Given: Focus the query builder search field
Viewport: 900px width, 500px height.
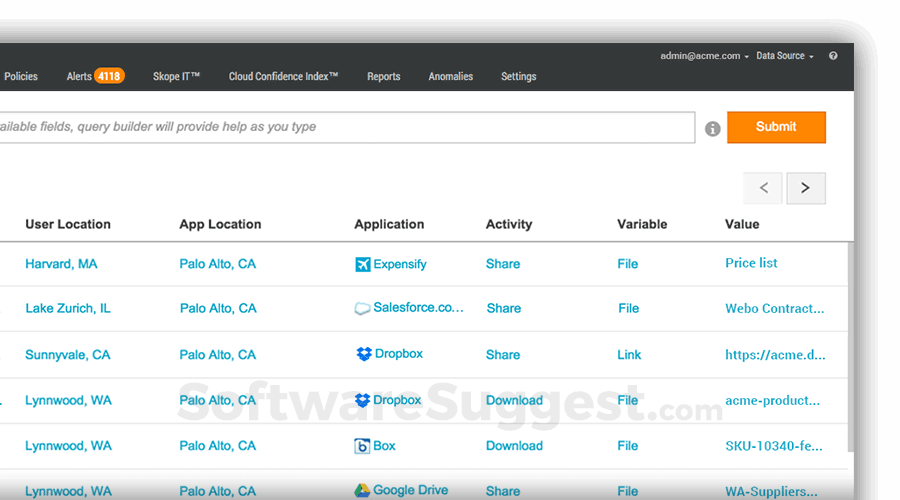Looking at the screenshot, I should [x=347, y=127].
